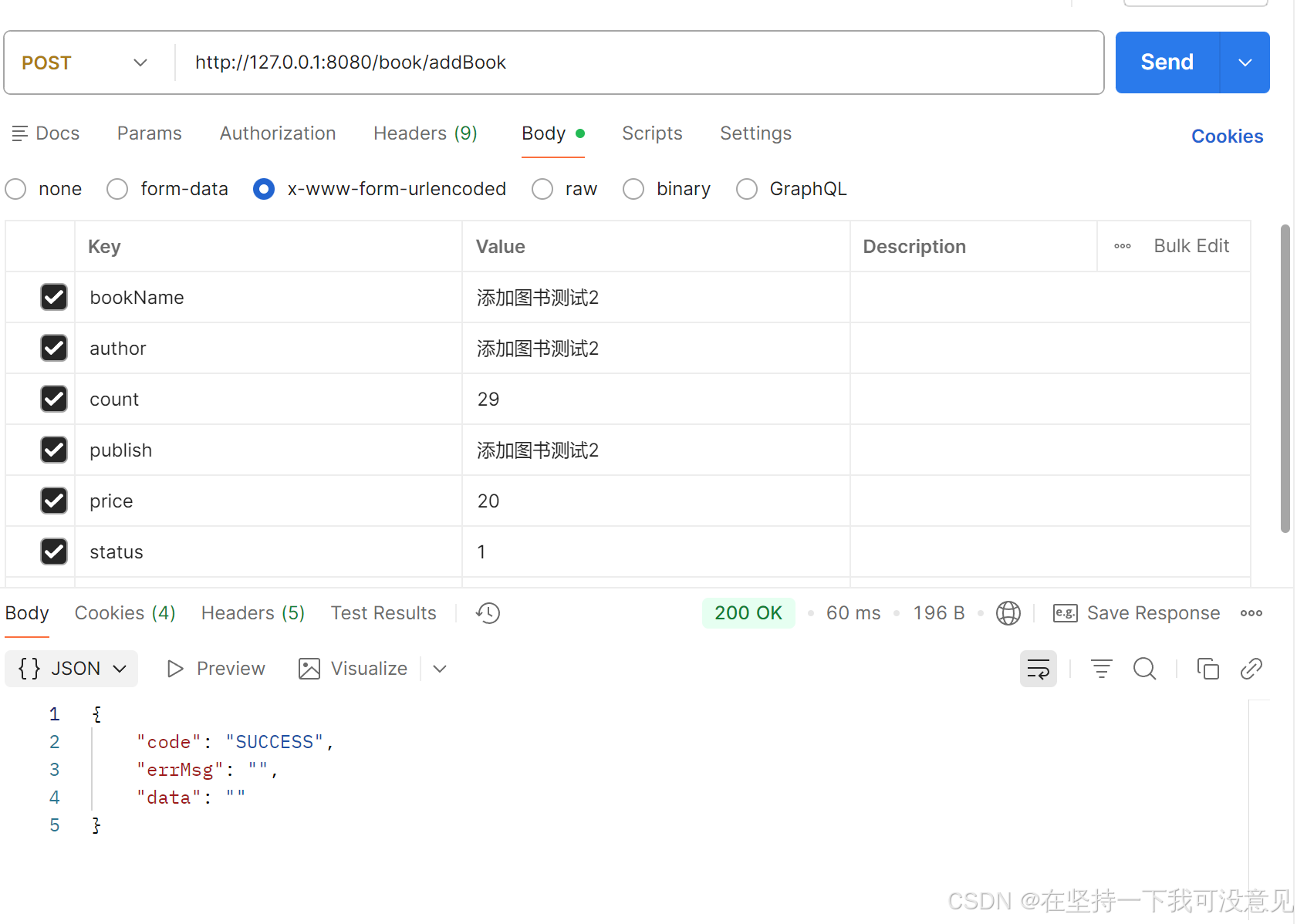The image size is (1297, 924).
Task: Switch to the Params tab
Action: pos(150,133)
